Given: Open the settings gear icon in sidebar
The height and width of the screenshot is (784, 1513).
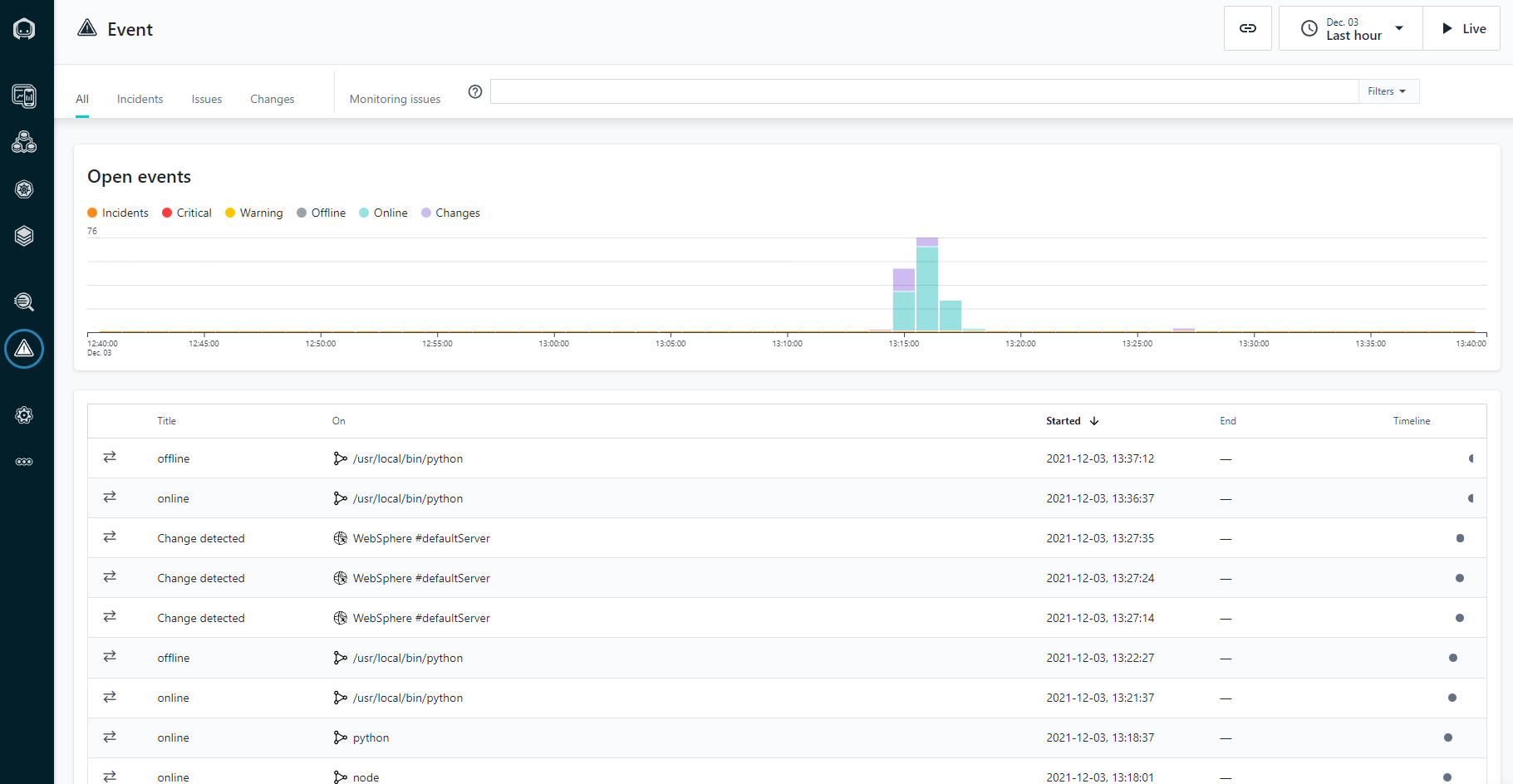Looking at the screenshot, I should [24, 415].
